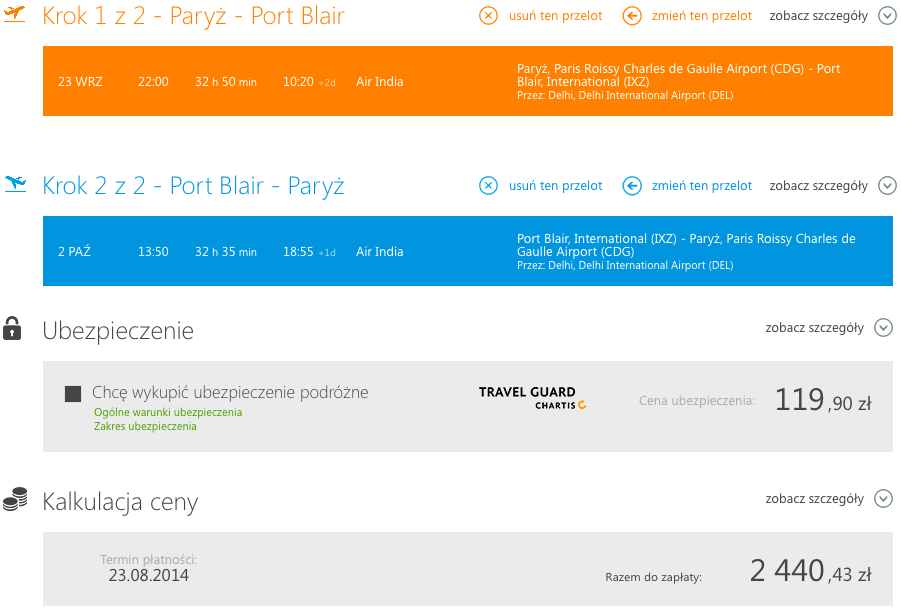Tick the travel insurance purchase checkbox
Image resolution: width=901 pixels, height=609 pixels.
(x=73, y=394)
